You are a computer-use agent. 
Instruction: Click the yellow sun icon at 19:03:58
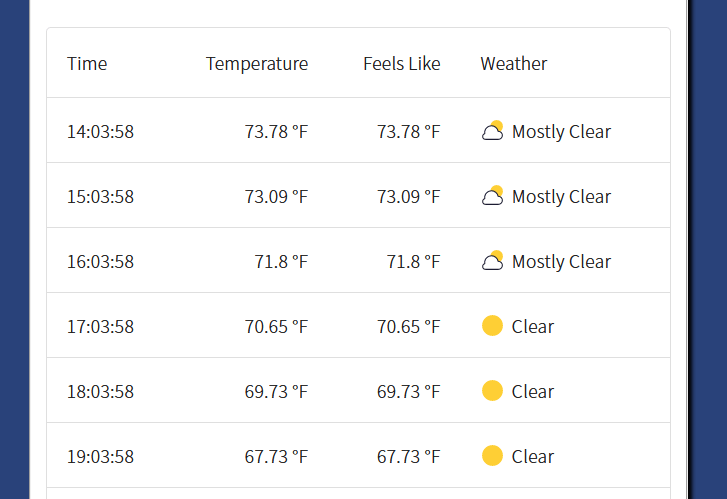492,455
